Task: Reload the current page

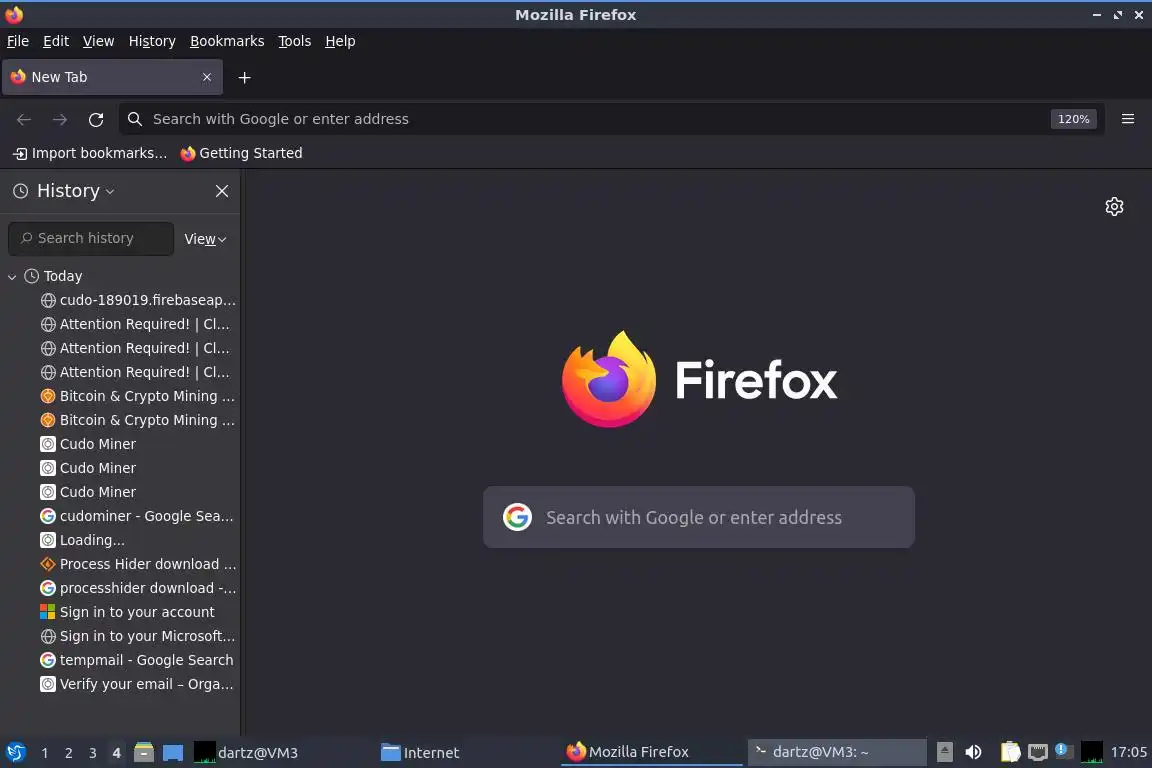Action: point(96,119)
